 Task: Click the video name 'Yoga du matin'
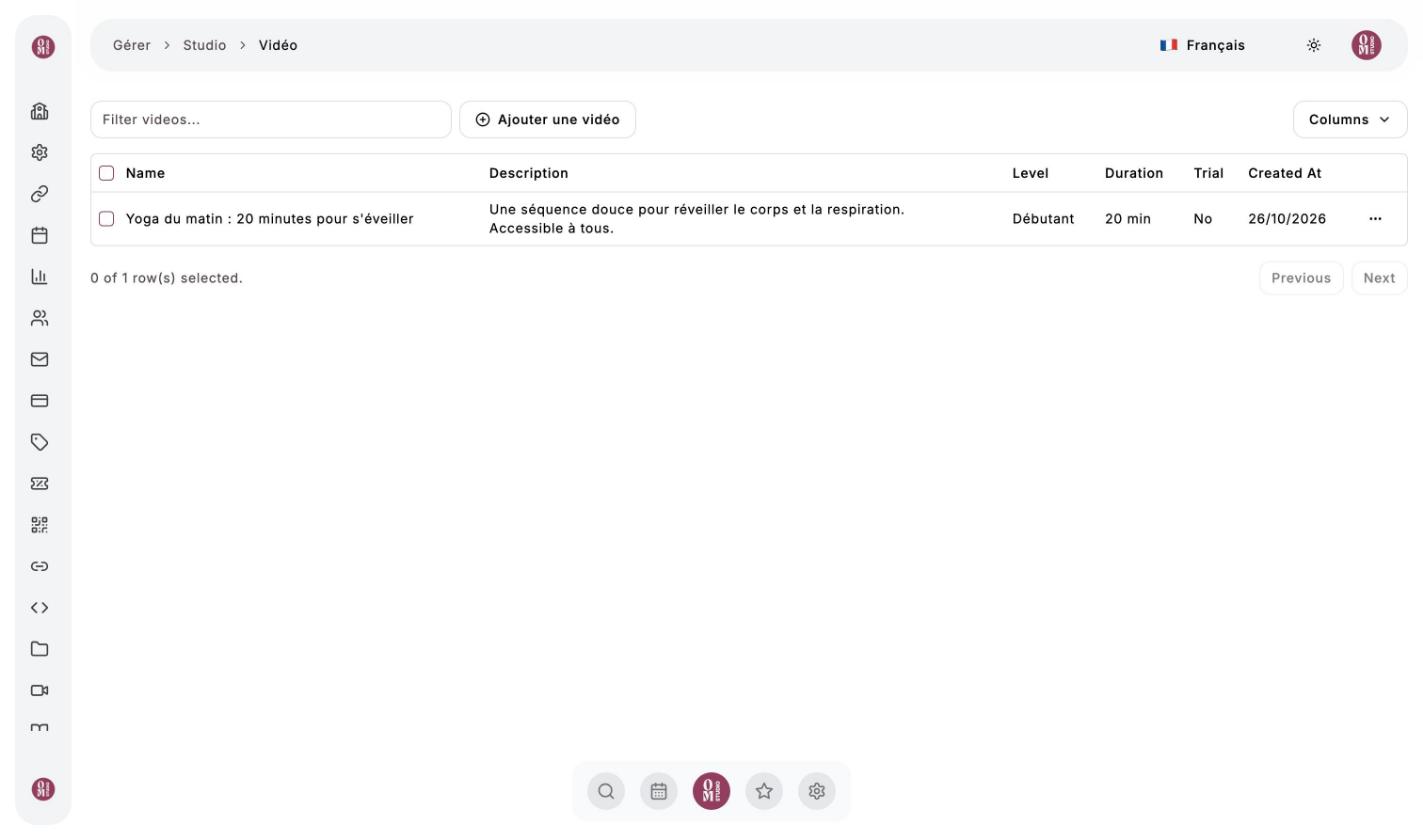[269, 219]
